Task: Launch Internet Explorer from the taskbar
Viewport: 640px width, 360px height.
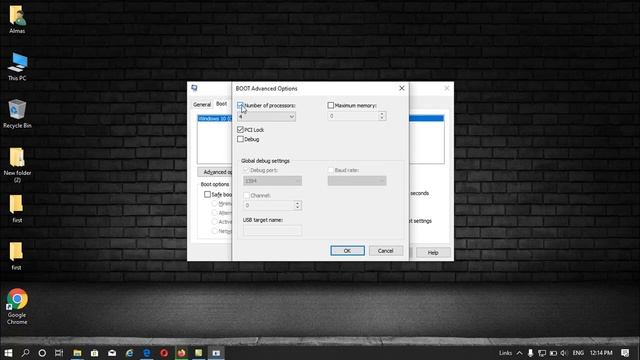Action: pyautogui.click(x=129, y=353)
